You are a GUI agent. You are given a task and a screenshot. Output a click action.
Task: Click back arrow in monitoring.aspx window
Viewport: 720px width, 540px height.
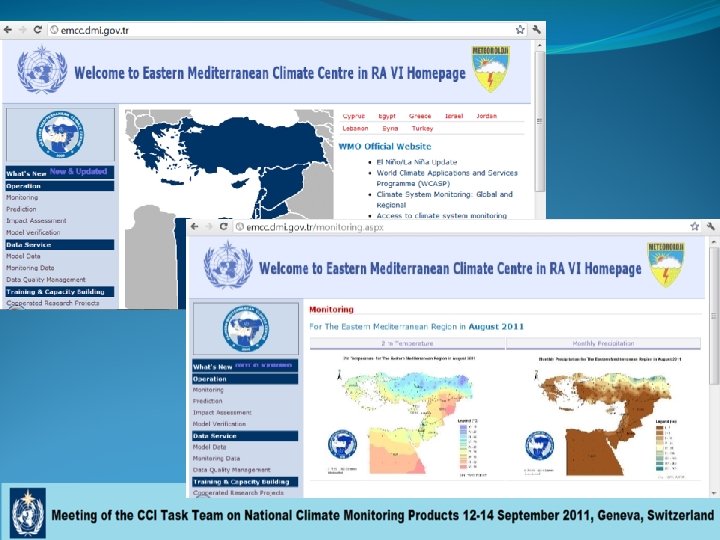[195, 227]
